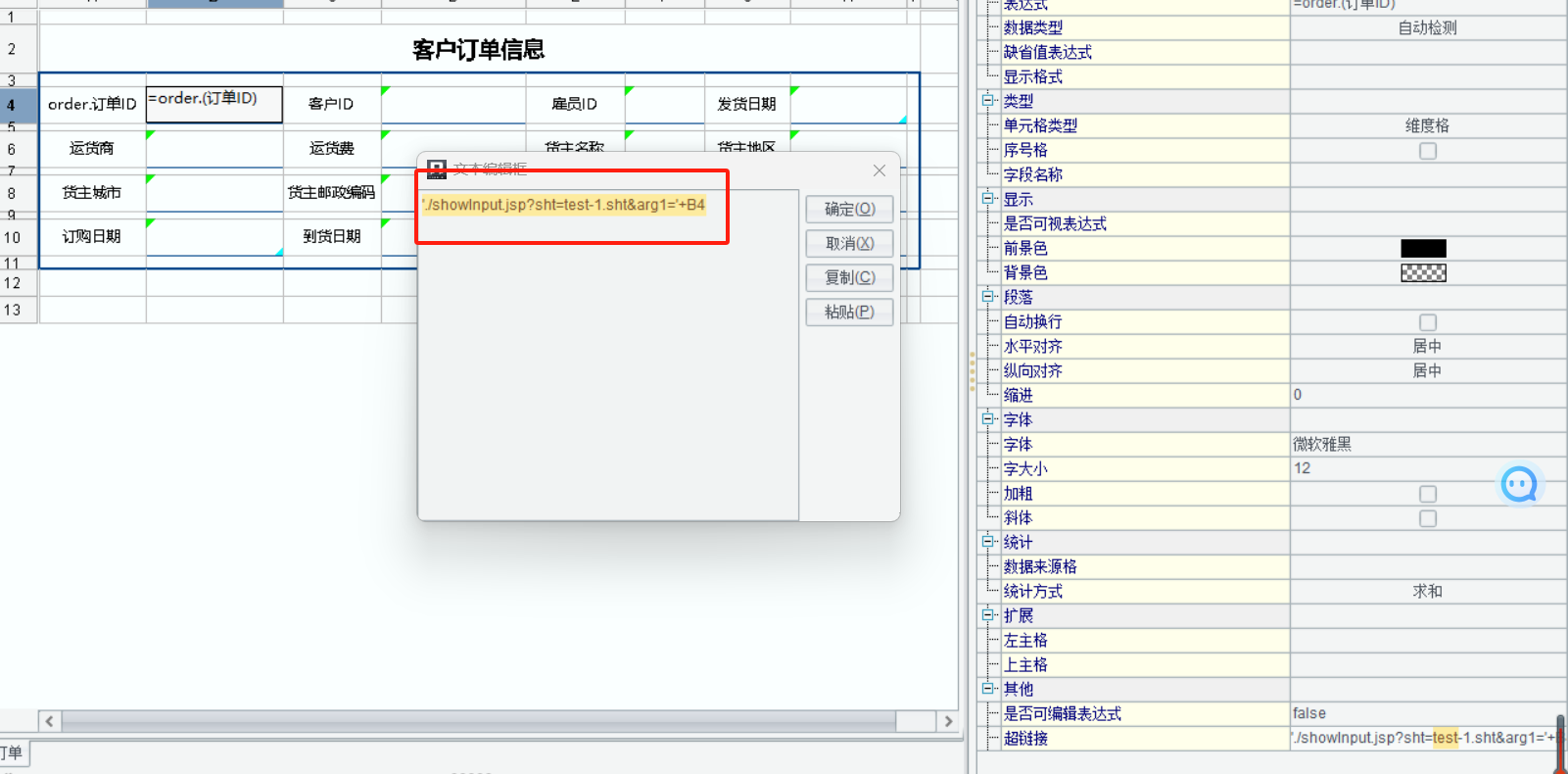
Task: Select the 显示格式 property row
Action: (1143, 77)
